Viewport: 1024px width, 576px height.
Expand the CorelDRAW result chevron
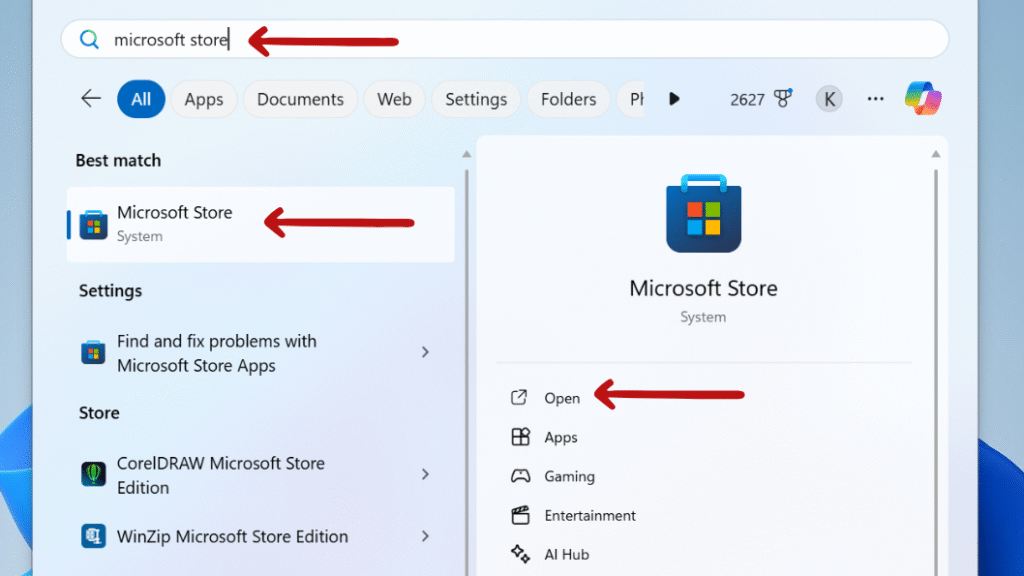click(x=425, y=474)
